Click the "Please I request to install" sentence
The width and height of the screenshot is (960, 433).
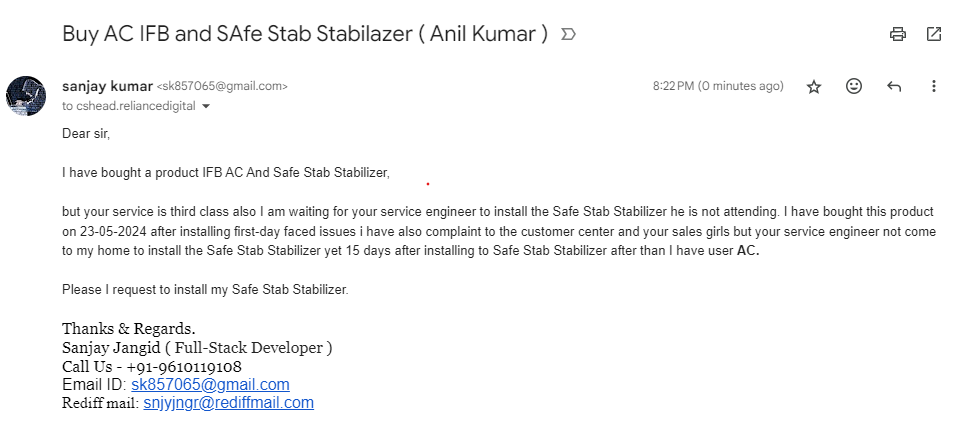coord(204,290)
